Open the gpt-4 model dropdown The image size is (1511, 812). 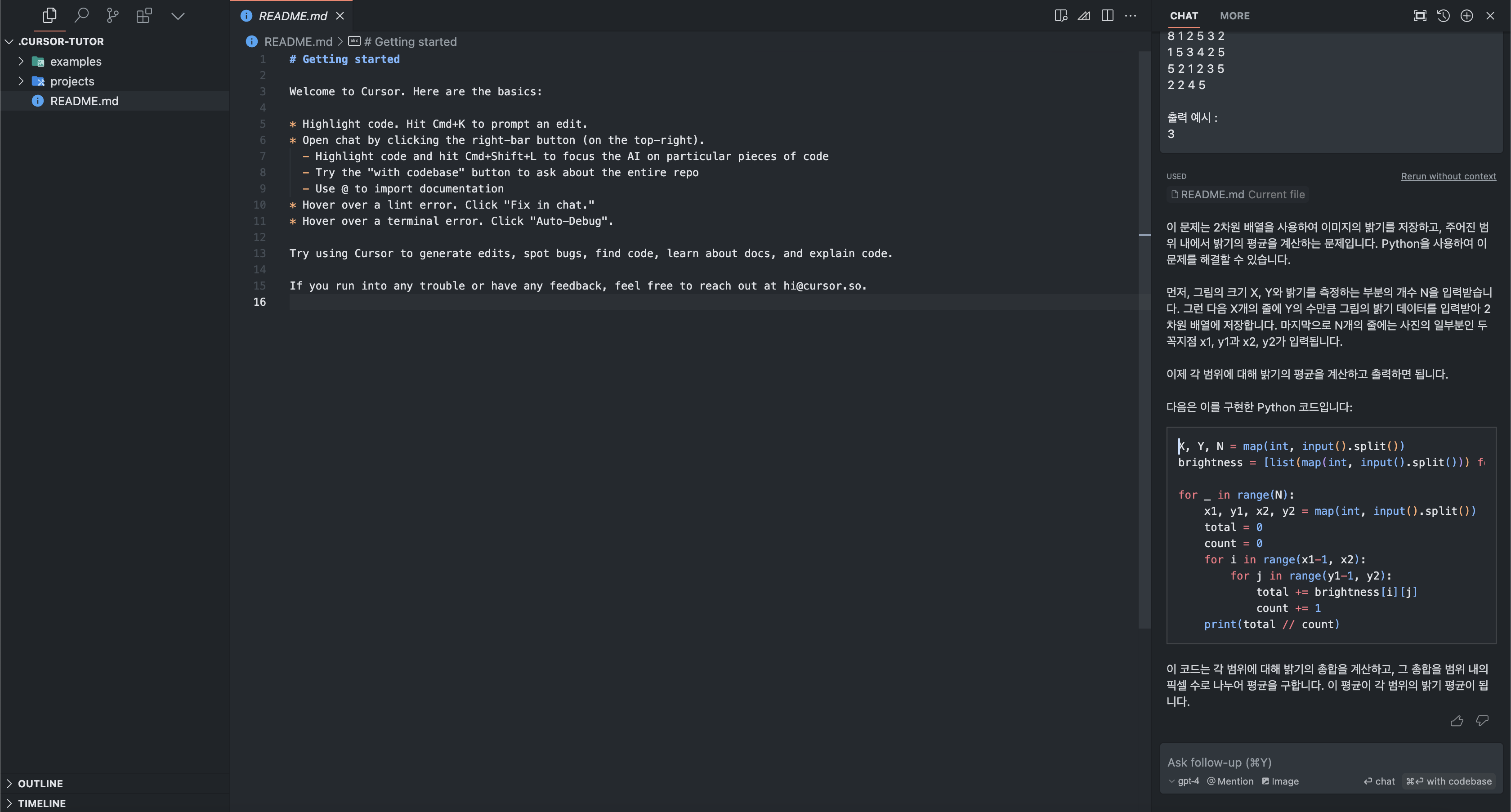pos(1184,781)
